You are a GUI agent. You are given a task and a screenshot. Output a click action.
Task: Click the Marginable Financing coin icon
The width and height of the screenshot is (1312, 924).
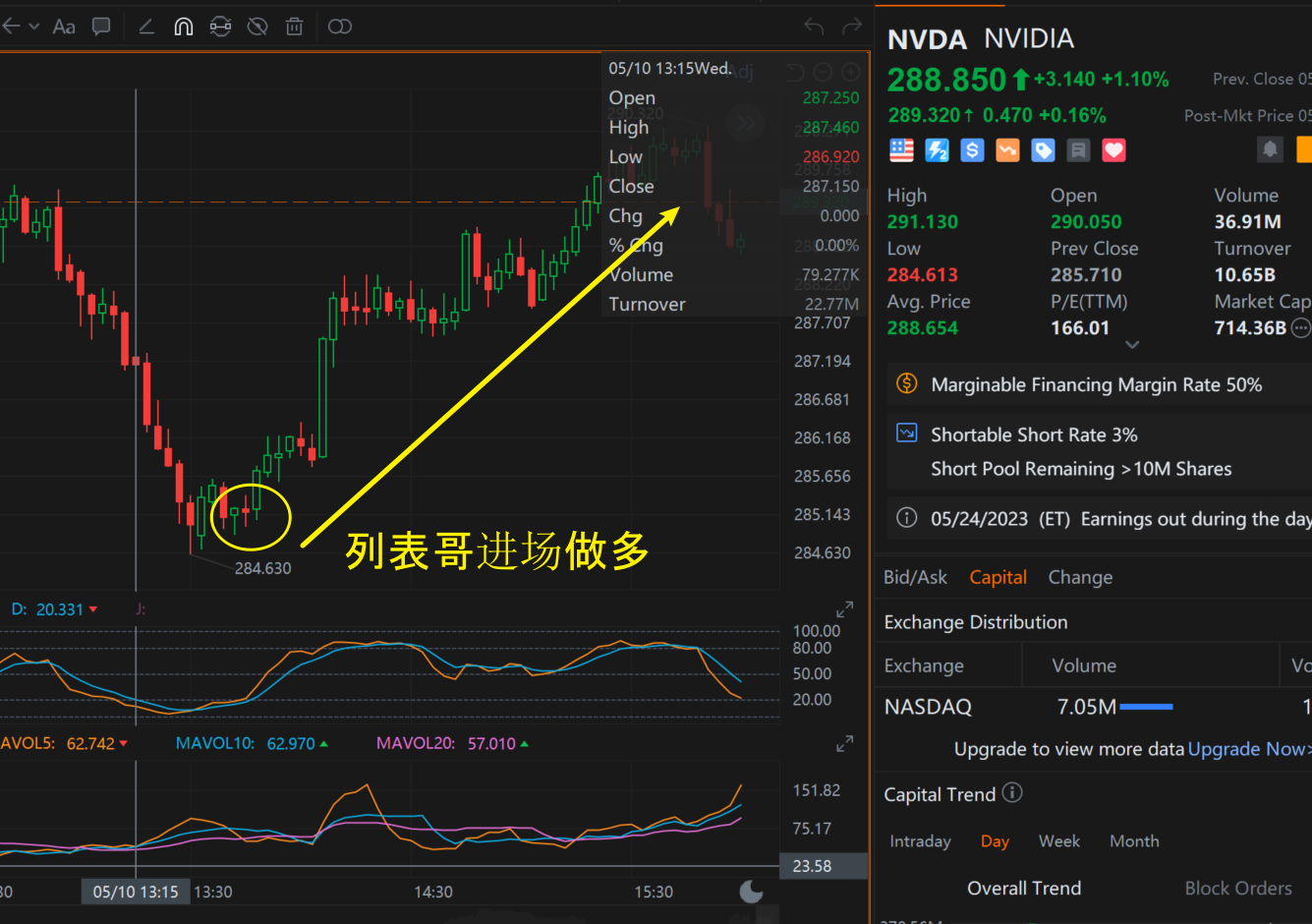pos(907,383)
